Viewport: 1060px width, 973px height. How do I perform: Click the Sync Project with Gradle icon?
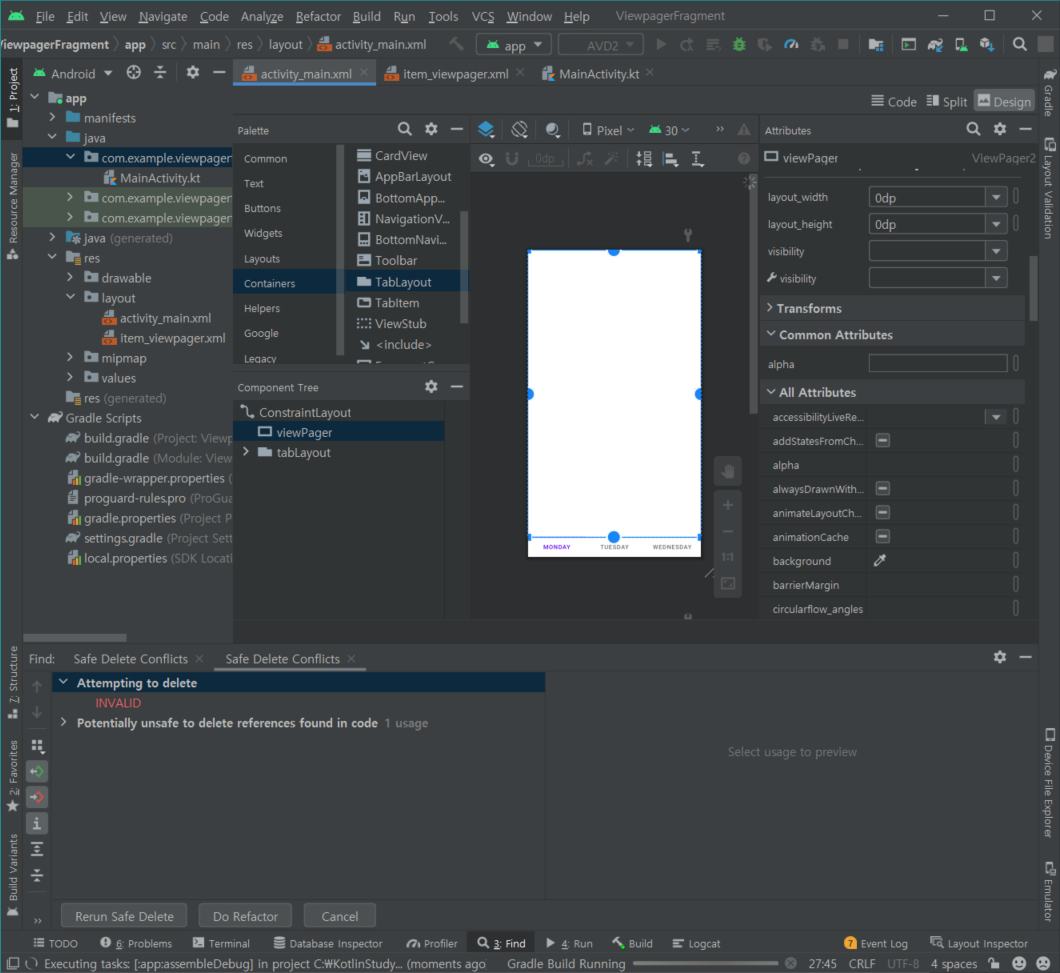936,45
